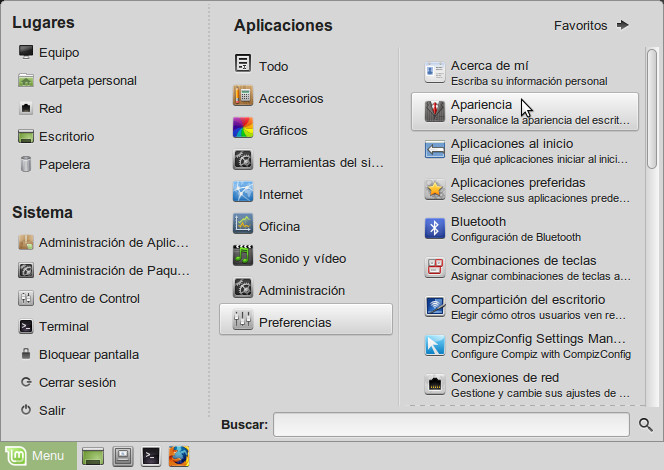The height and width of the screenshot is (470, 664).
Task: Click the Firefox icon in the taskbar
Action: 179,456
